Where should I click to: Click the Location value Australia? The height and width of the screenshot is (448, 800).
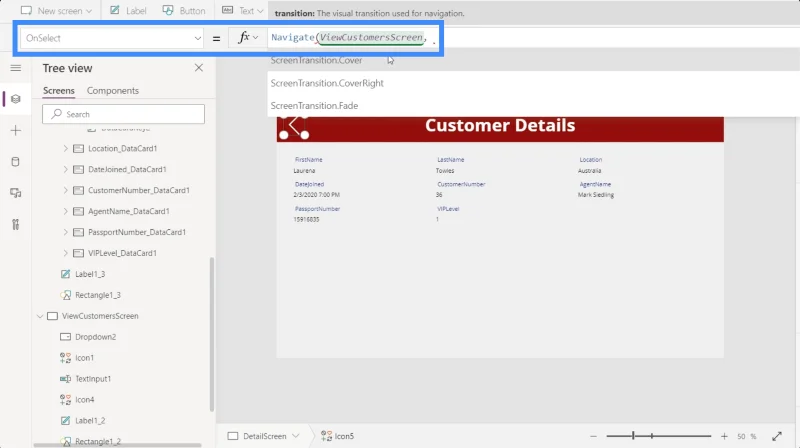[589, 170]
